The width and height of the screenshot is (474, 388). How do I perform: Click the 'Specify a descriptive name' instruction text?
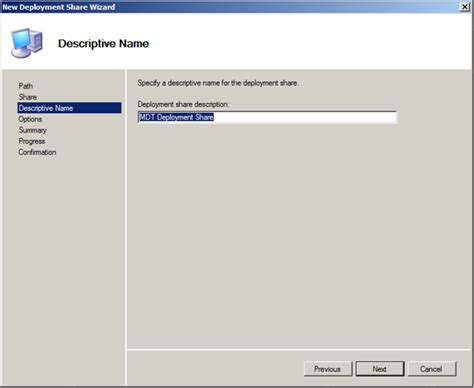218,83
